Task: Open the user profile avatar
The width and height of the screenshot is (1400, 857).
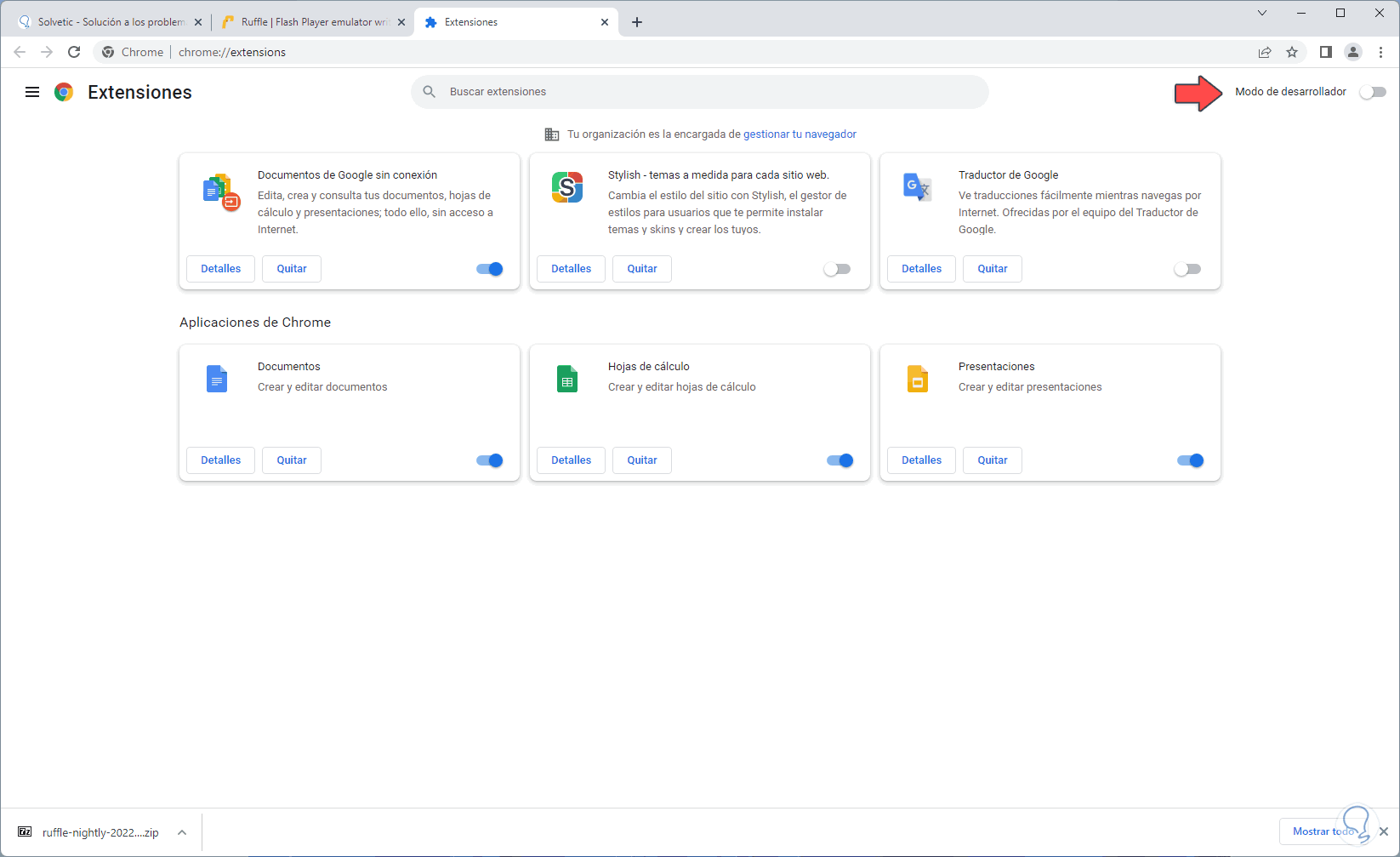Action: pyautogui.click(x=1353, y=52)
